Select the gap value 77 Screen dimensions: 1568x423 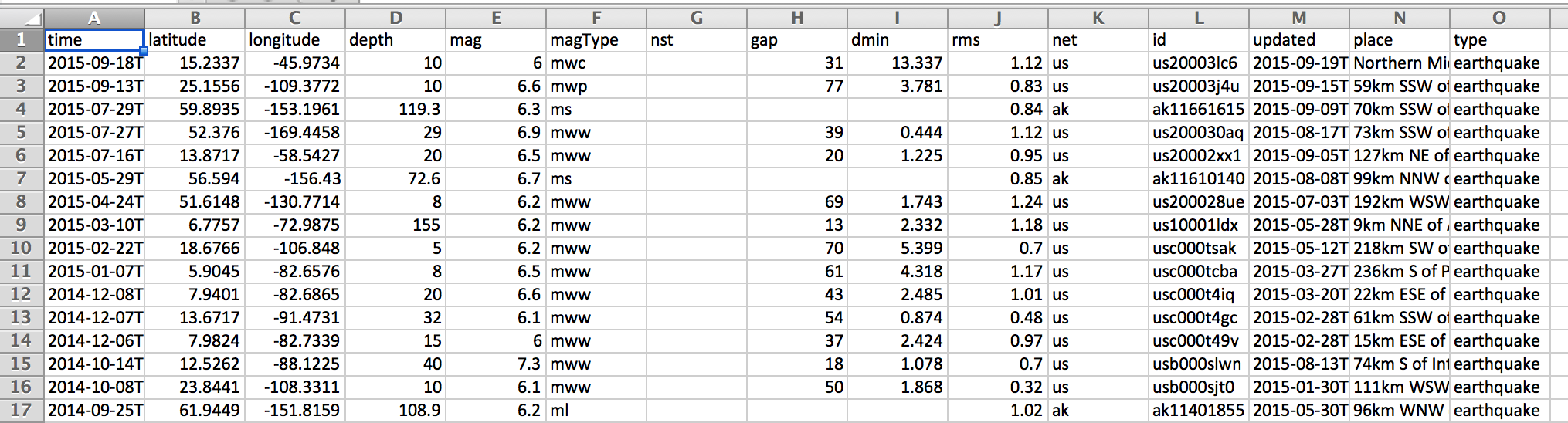(797, 86)
